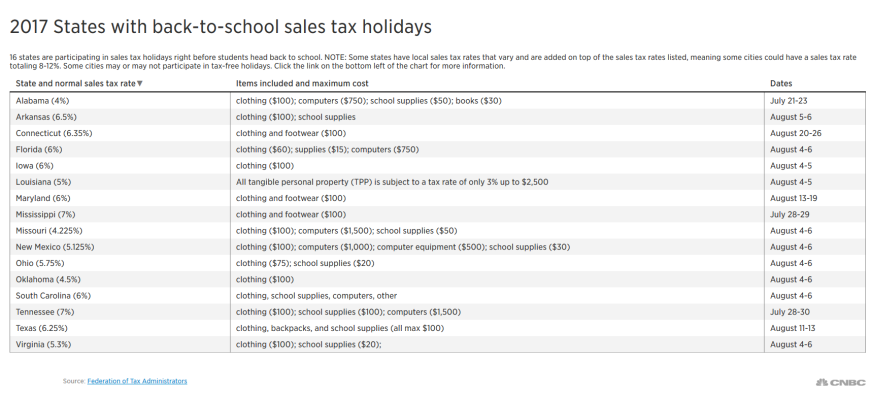Viewport: 870px width, 397px height.
Task: Select Tennessee July 28-30 date cell
Action: click(x=815, y=312)
